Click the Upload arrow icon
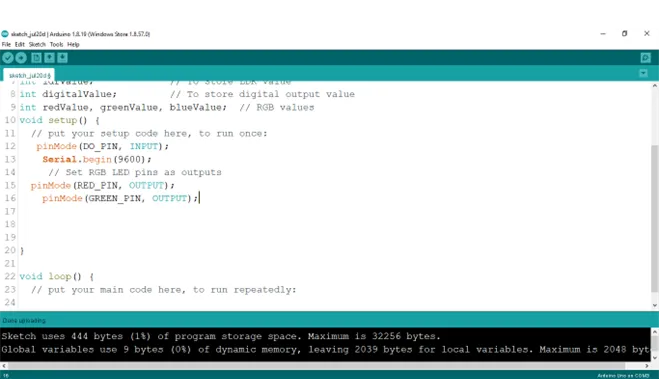 21,58
